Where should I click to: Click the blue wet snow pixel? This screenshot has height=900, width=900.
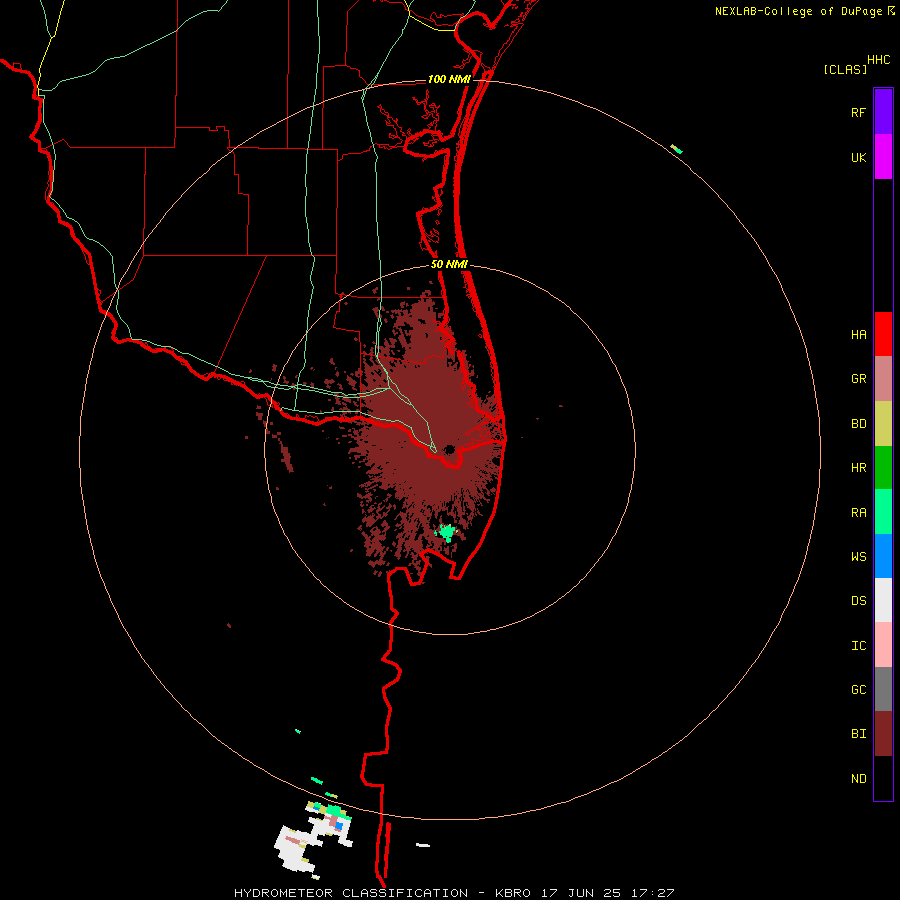339,825
